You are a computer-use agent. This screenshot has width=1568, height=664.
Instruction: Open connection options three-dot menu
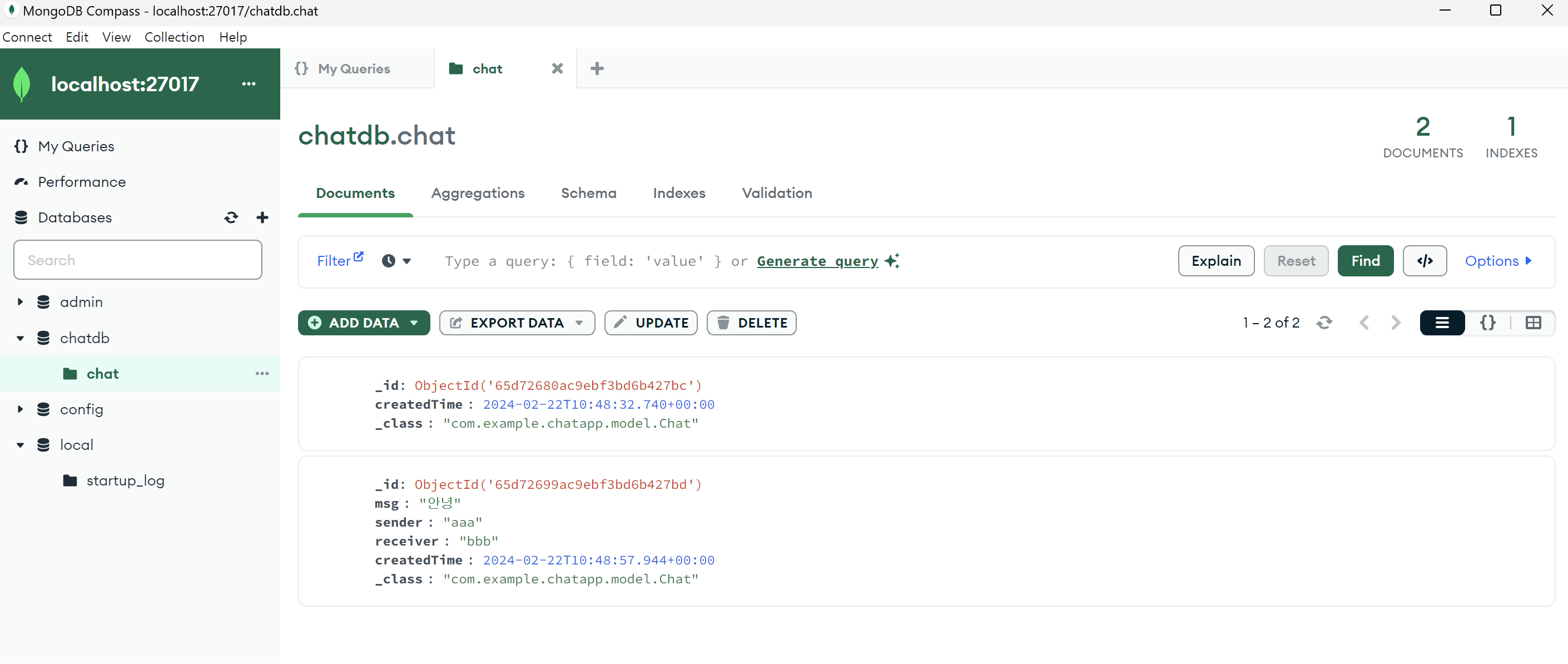(x=249, y=84)
